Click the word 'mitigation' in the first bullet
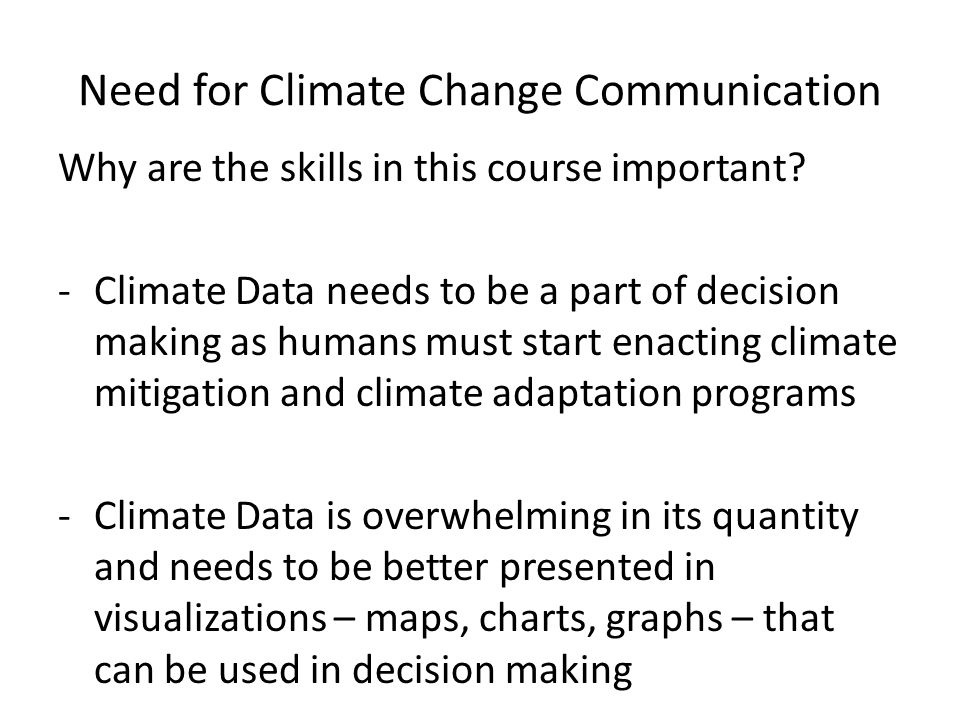The image size is (960, 720). coord(182,394)
